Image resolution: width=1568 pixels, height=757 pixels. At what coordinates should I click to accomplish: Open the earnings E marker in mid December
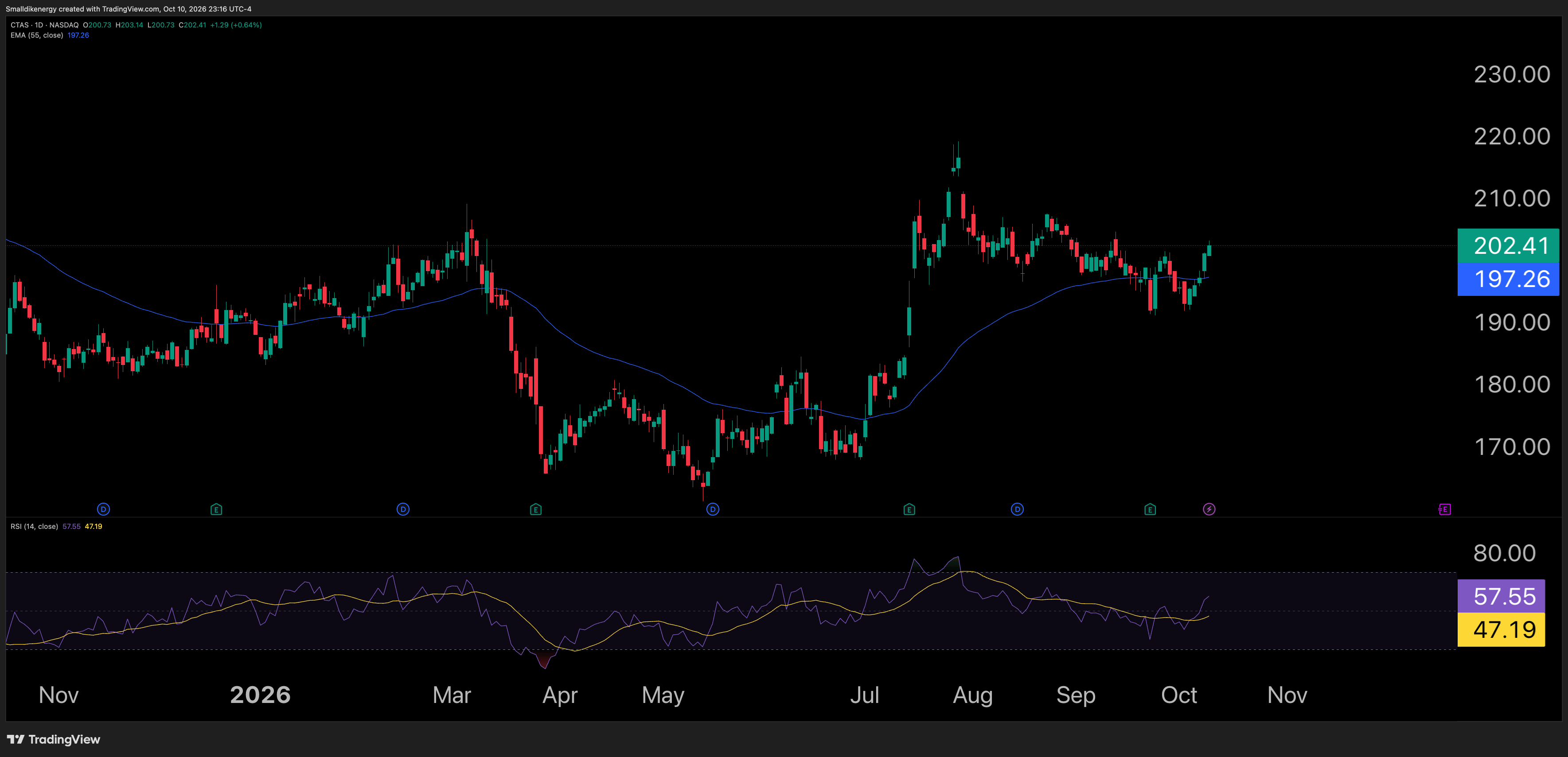pyautogui.click(x=216, y=509)
